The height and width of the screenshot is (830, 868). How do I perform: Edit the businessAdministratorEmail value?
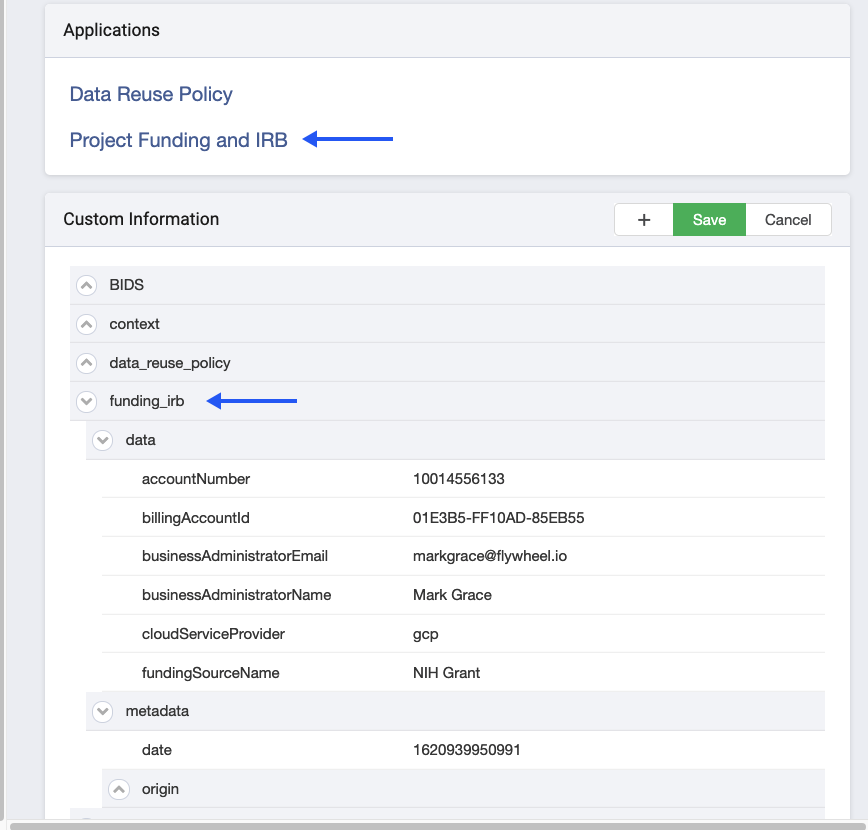pos(490,556)
